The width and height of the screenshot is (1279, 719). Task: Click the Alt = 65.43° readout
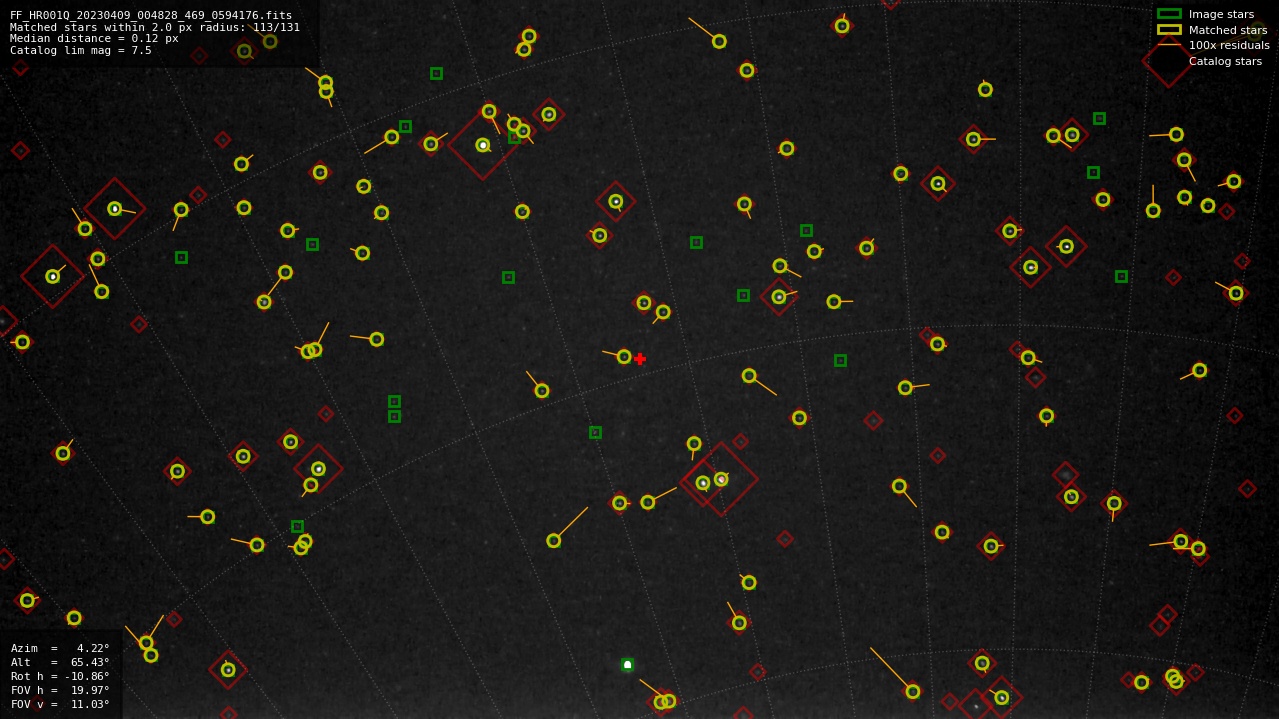point(60,662)
